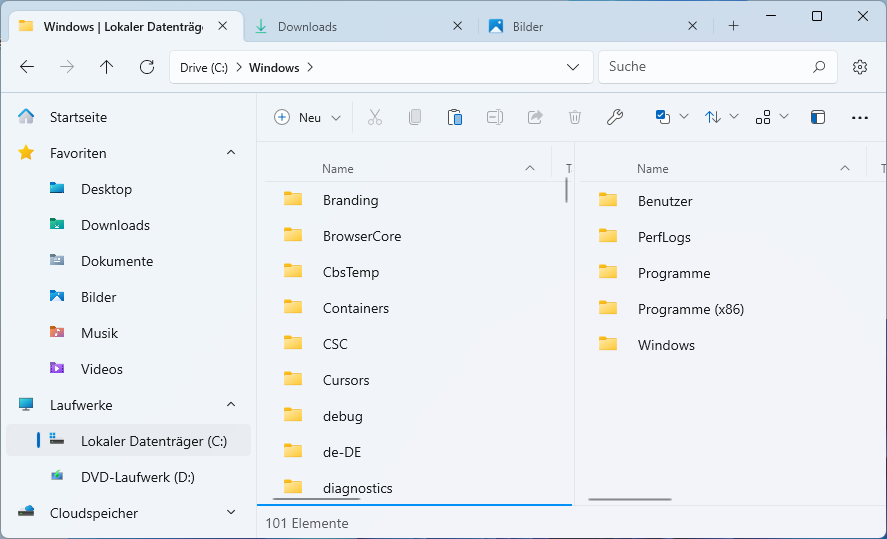This screenshot has height=539, width=887.
Task: Close the Bilder tab
Action: click(692, 26)
